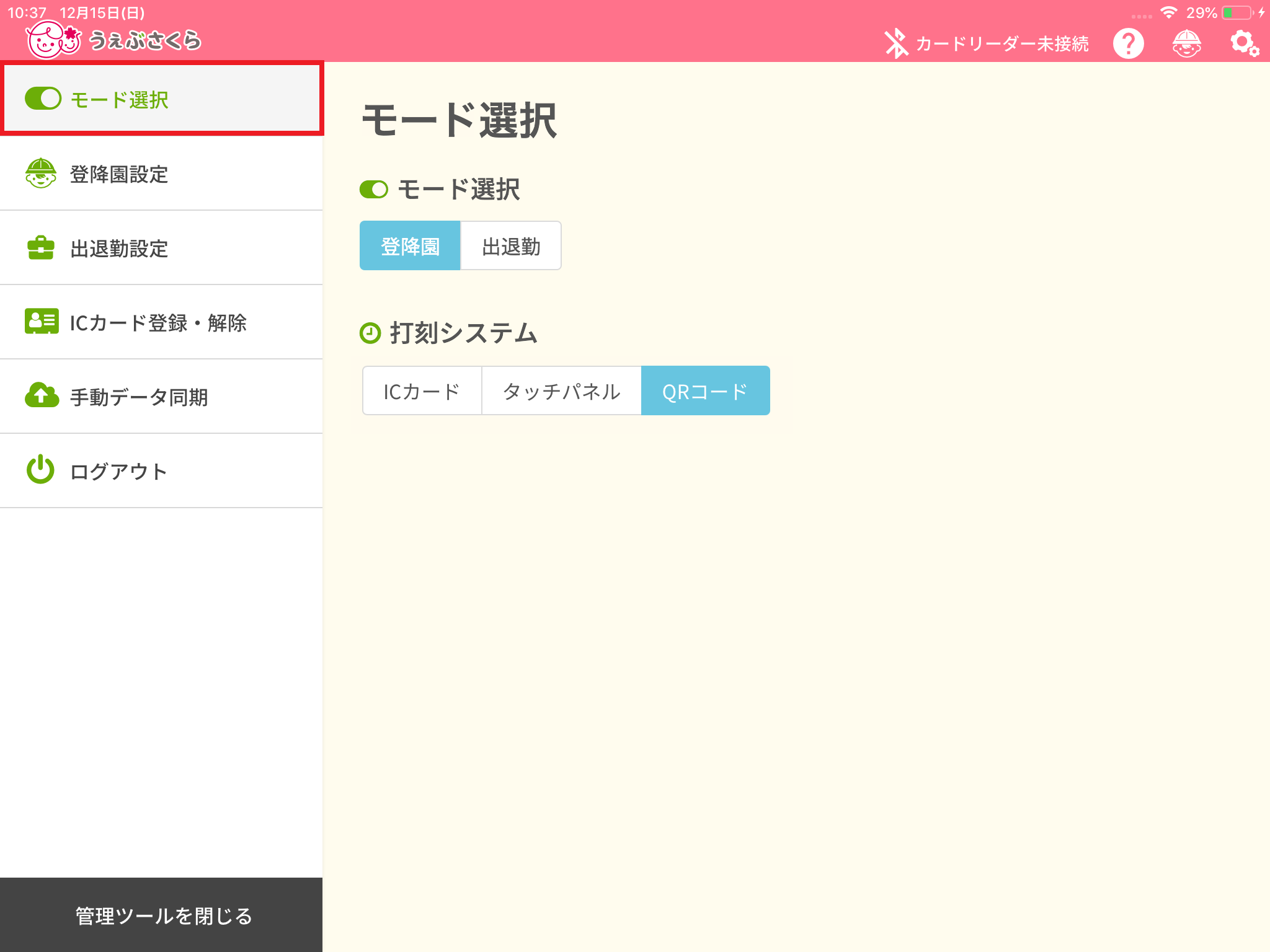Tap the Wi-Fi status icon
Image resolution: width=1270 pixels, height=952 pixels.
[x=1168, y=12]
